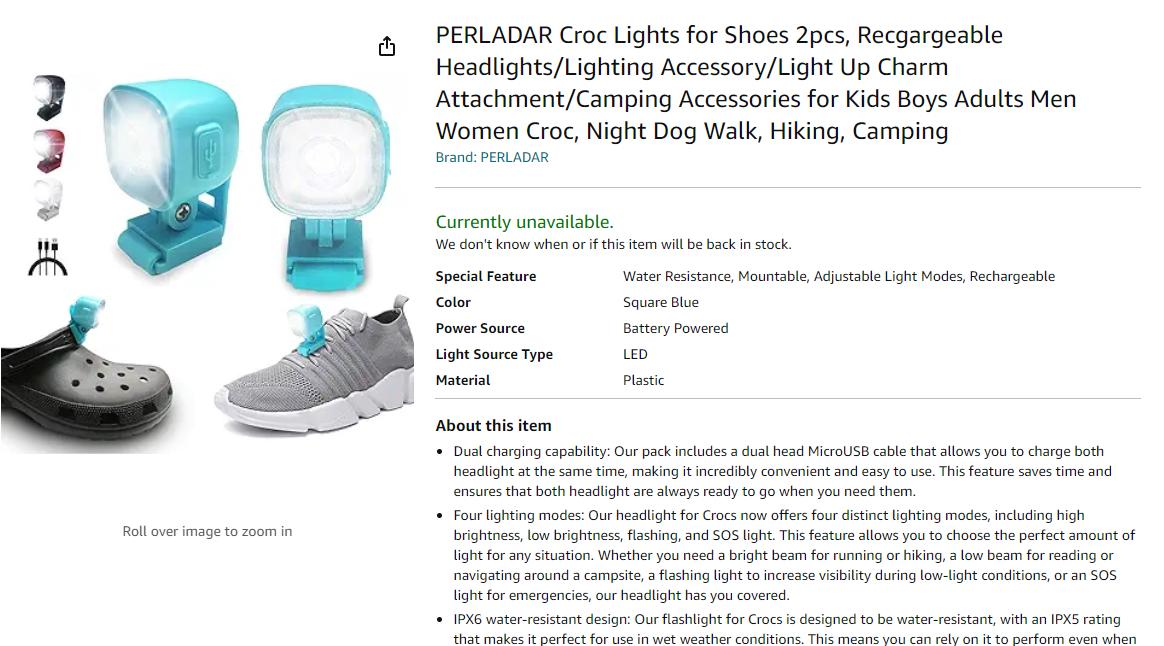Click the 'Square Blue' color value
1164x646 pixels.
pos(661,302)
